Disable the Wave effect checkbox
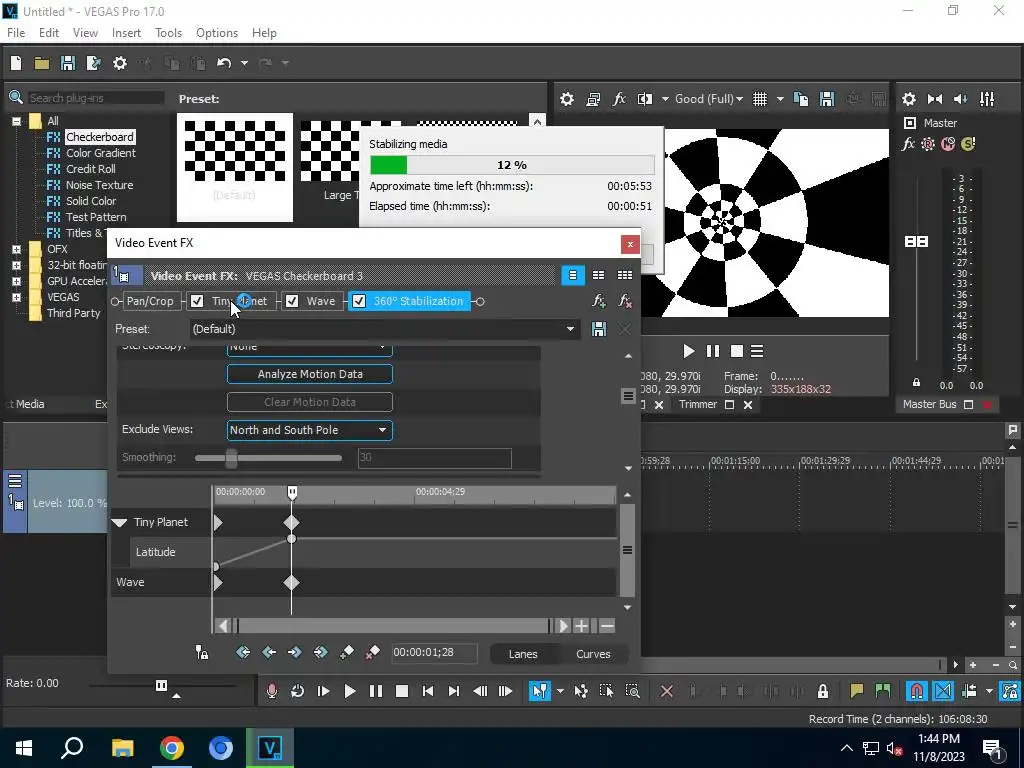 pos(292,301)
